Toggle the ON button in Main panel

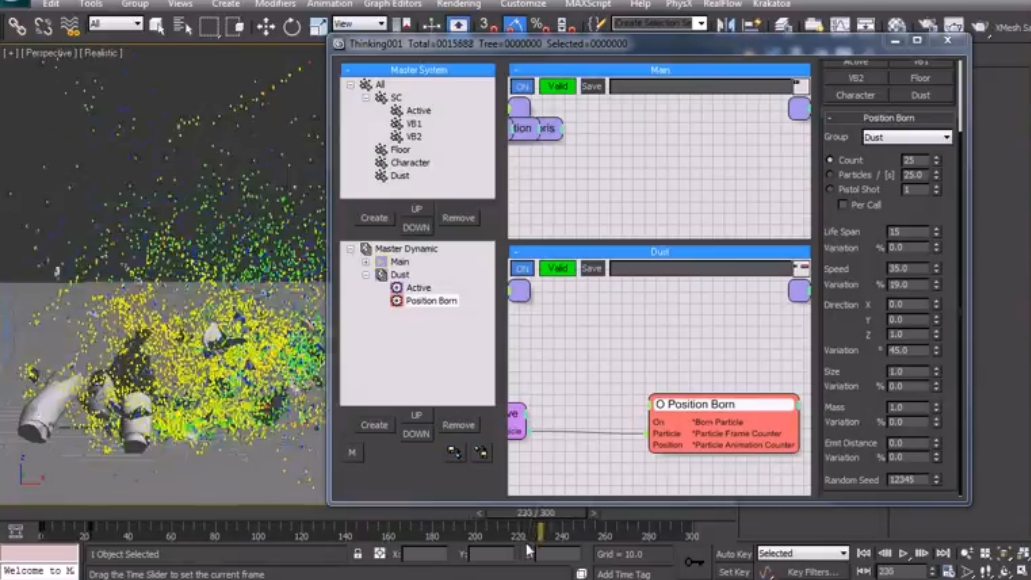coord(522,86)
